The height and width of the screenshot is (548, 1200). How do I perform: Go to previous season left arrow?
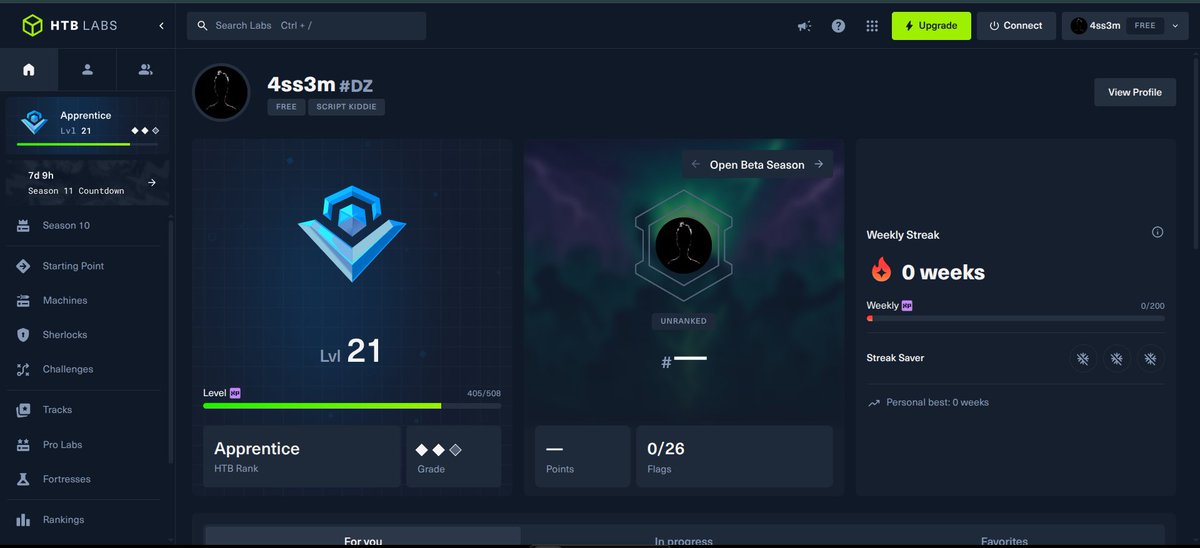696,164
